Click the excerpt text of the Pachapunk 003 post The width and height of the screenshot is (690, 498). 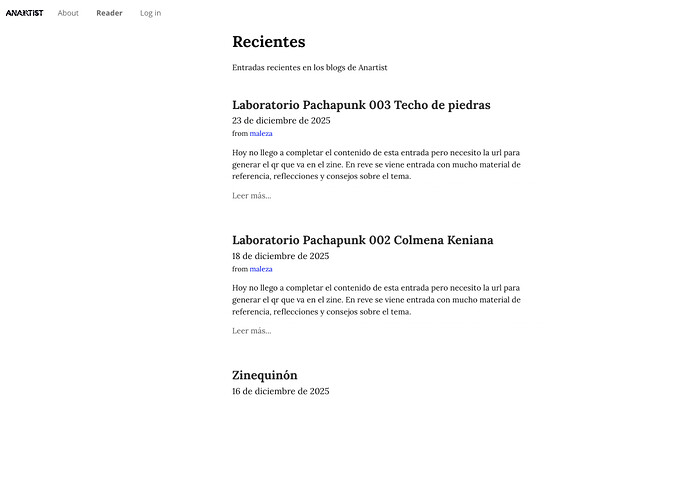[x=376, y=164]
